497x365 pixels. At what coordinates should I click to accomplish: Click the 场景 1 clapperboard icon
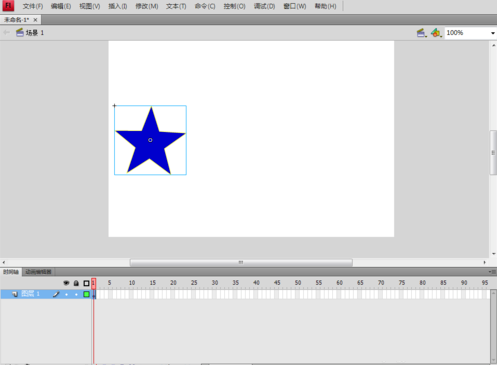(x=20, y=32)
